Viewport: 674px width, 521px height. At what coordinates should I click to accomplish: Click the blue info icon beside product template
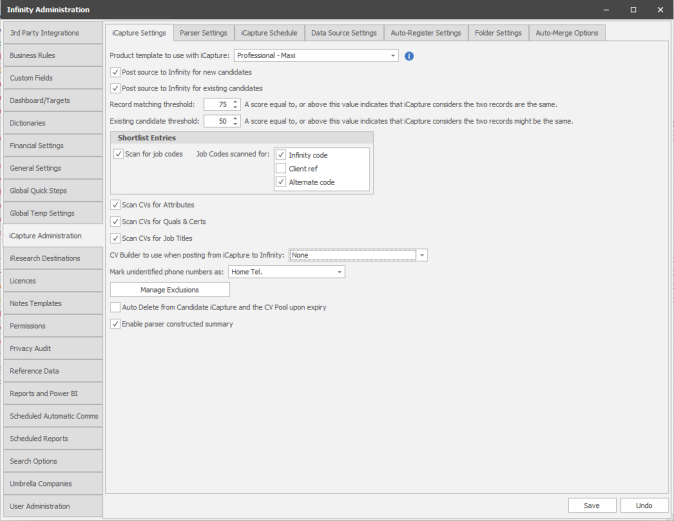pos(409,56)
